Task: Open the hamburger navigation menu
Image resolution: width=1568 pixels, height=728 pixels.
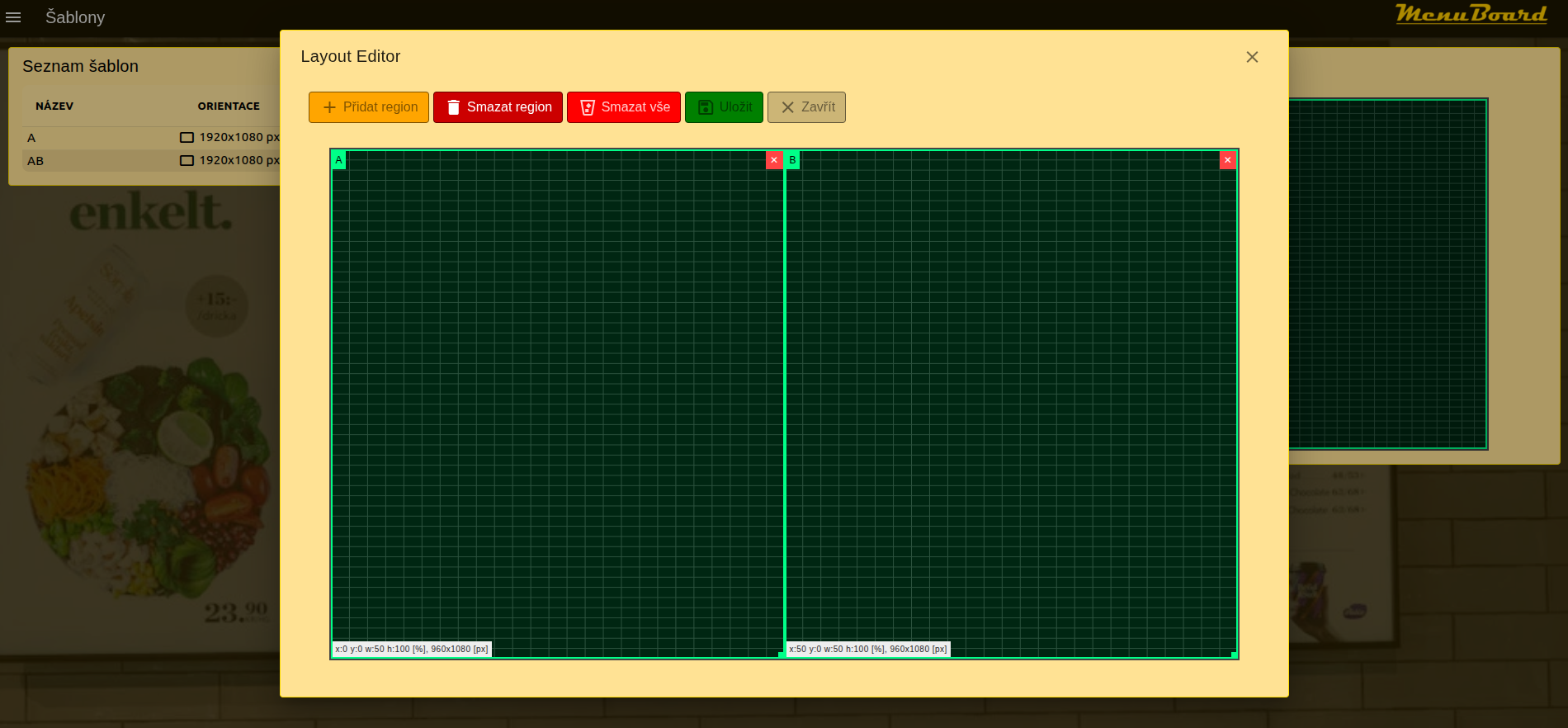Action: click(x=13, y=17)
